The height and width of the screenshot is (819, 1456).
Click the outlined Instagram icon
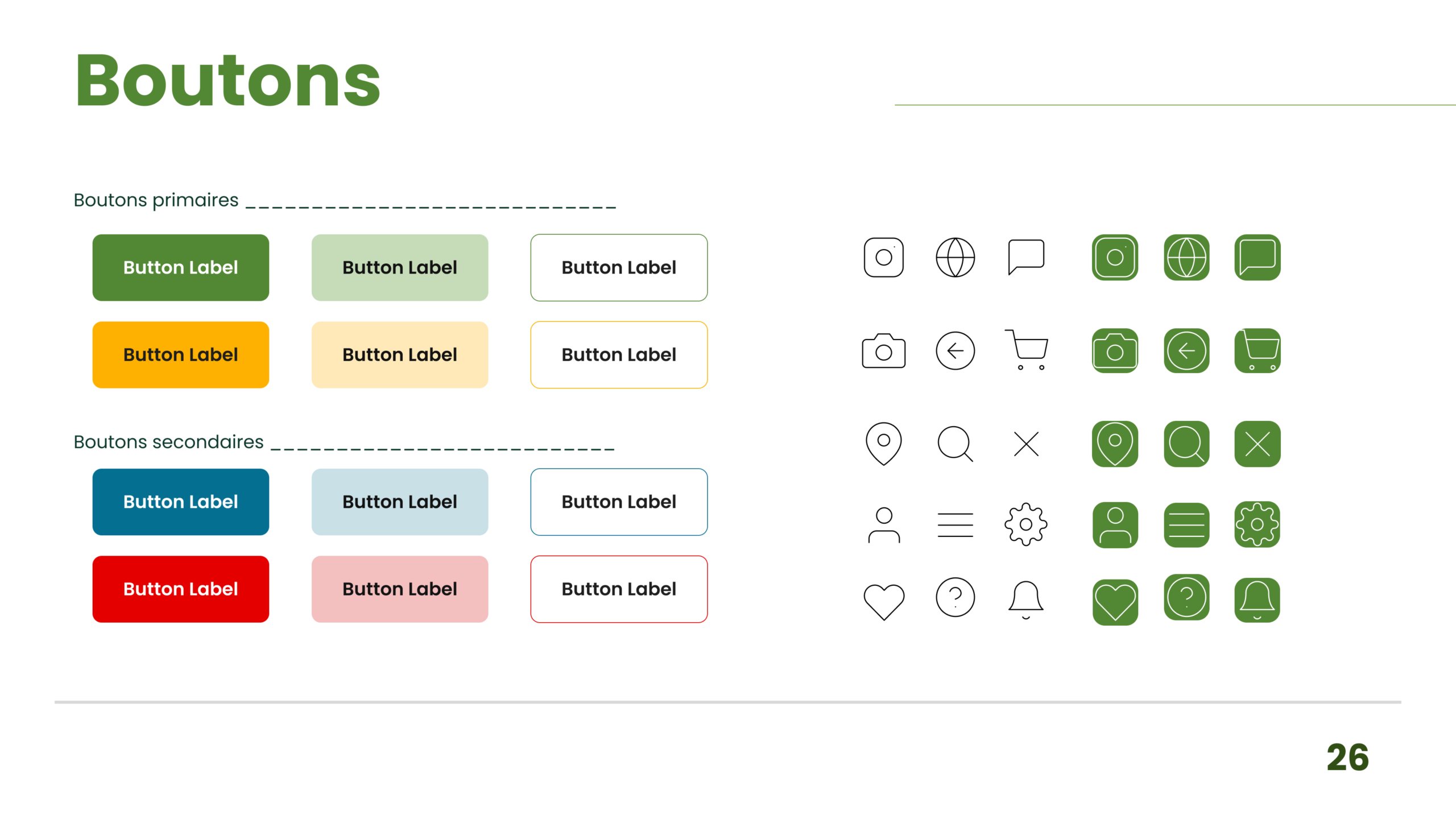click(883, 257)
